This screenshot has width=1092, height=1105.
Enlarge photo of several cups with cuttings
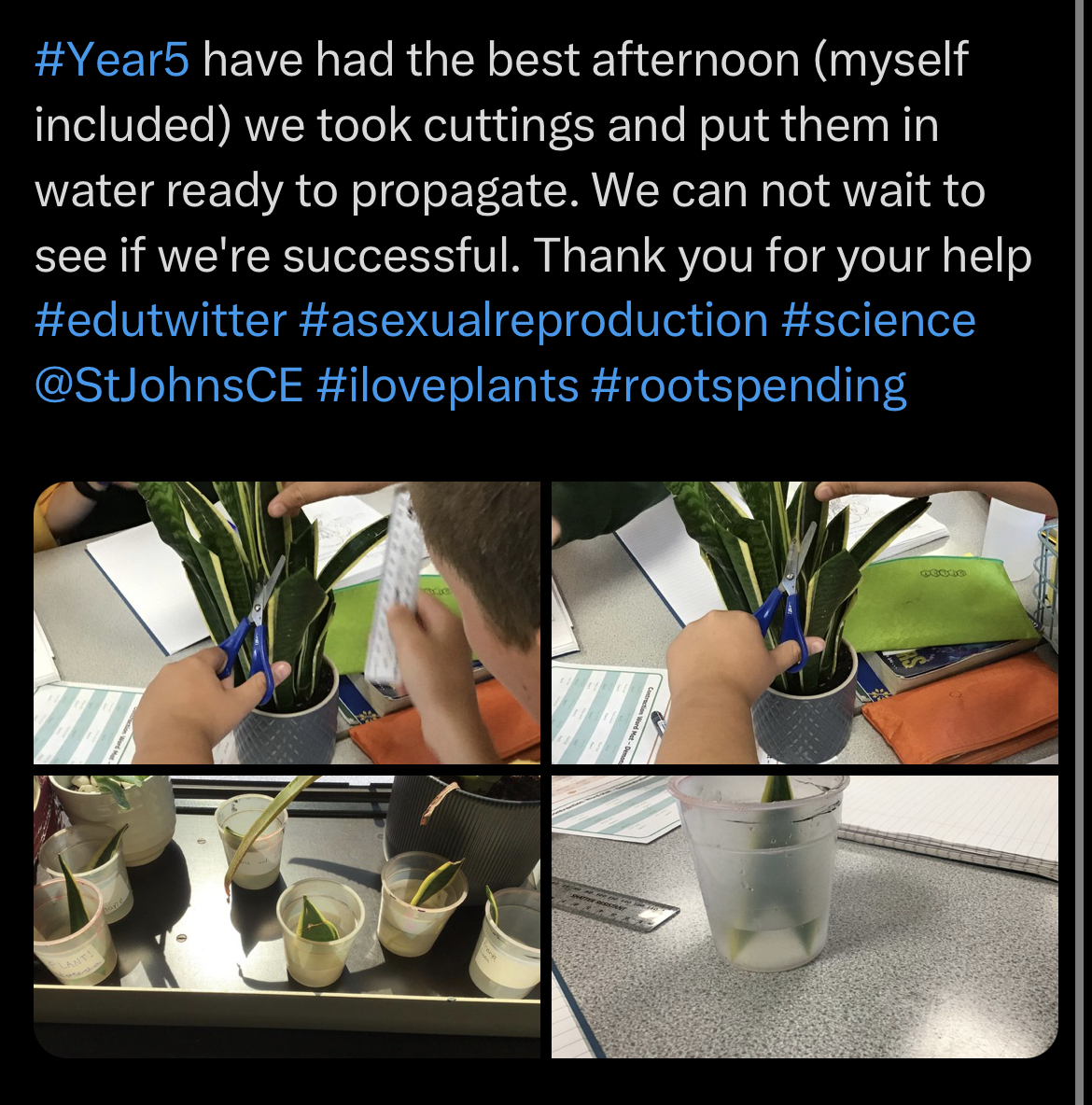pyautogui.click(x=287, y=916)
